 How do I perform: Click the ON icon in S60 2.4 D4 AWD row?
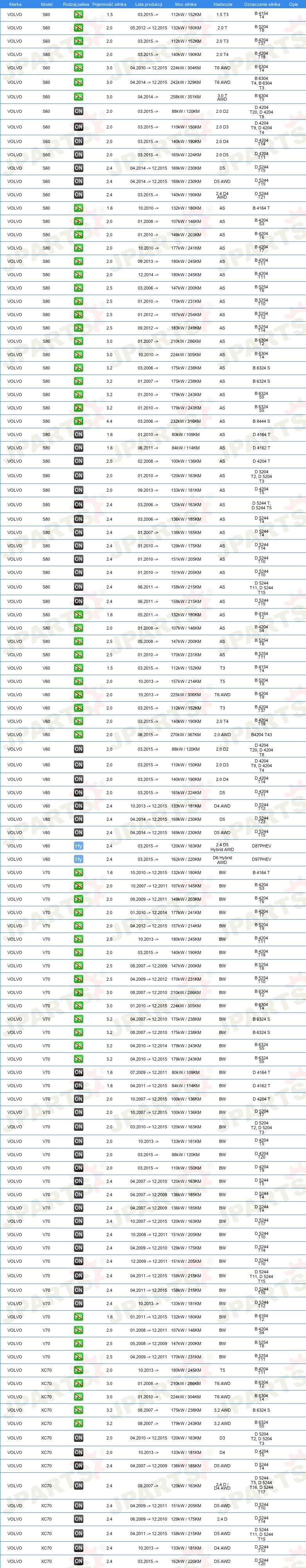pyautogui.click(x=79, y=195)
